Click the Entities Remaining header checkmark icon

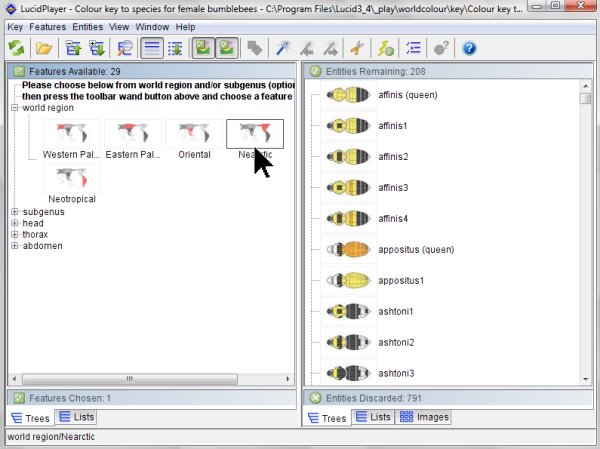click(315, 71)
